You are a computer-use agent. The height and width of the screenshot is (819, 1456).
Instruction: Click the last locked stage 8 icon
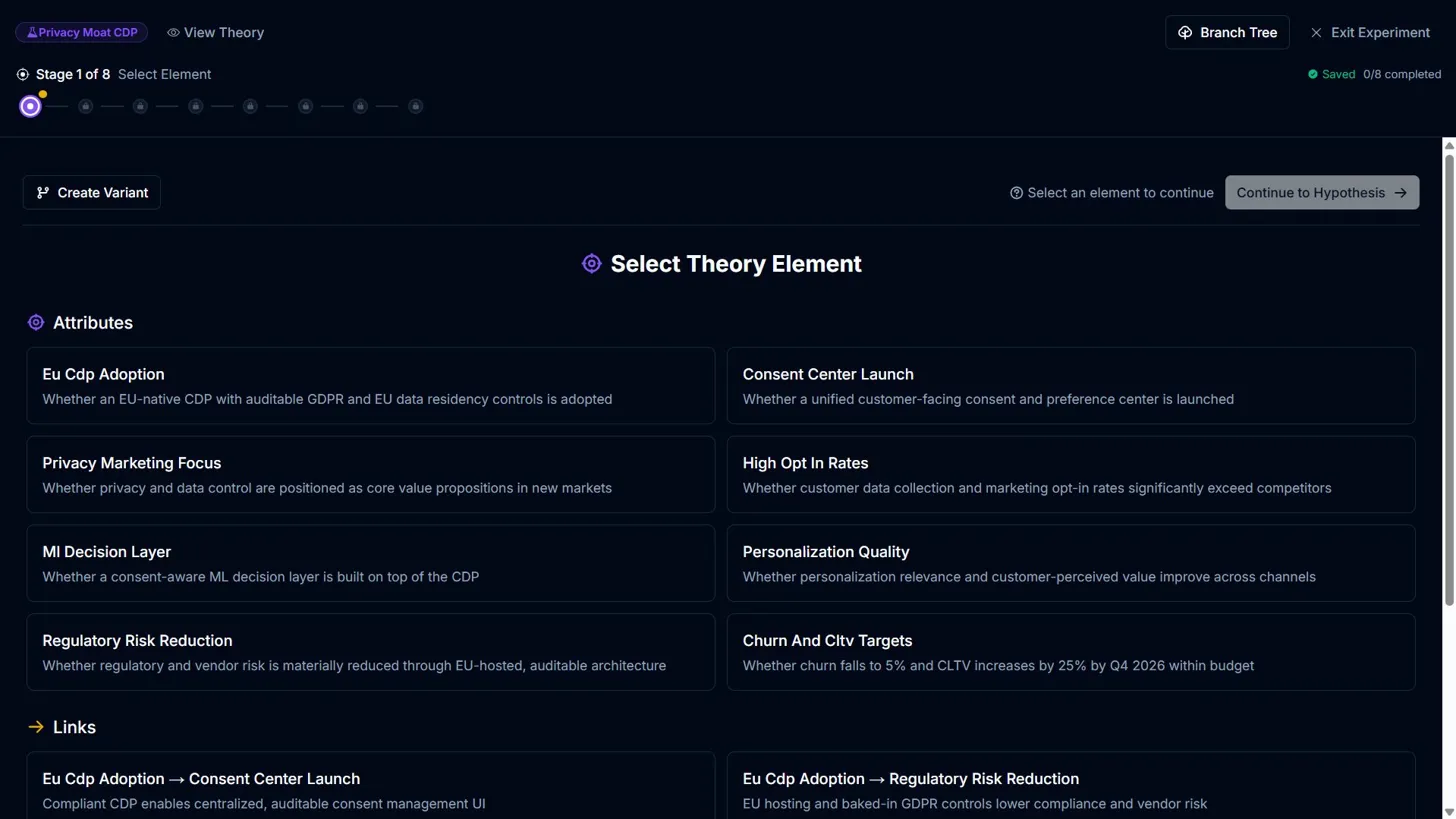coord(415,106)
